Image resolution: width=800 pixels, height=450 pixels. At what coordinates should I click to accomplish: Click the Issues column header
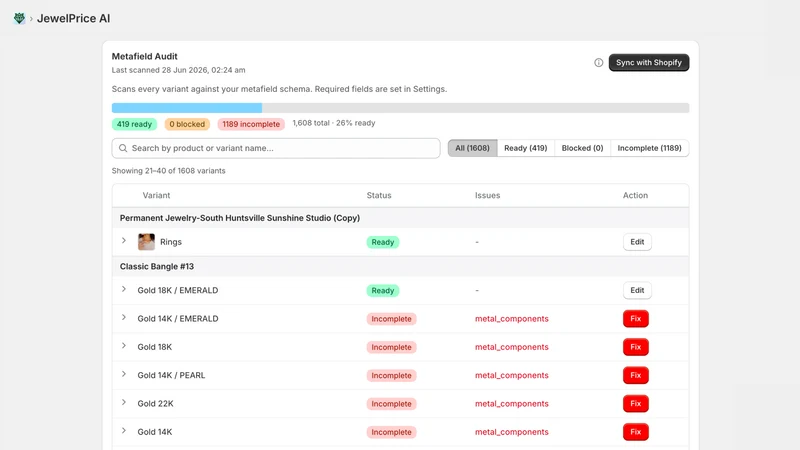tap(487, 195)
